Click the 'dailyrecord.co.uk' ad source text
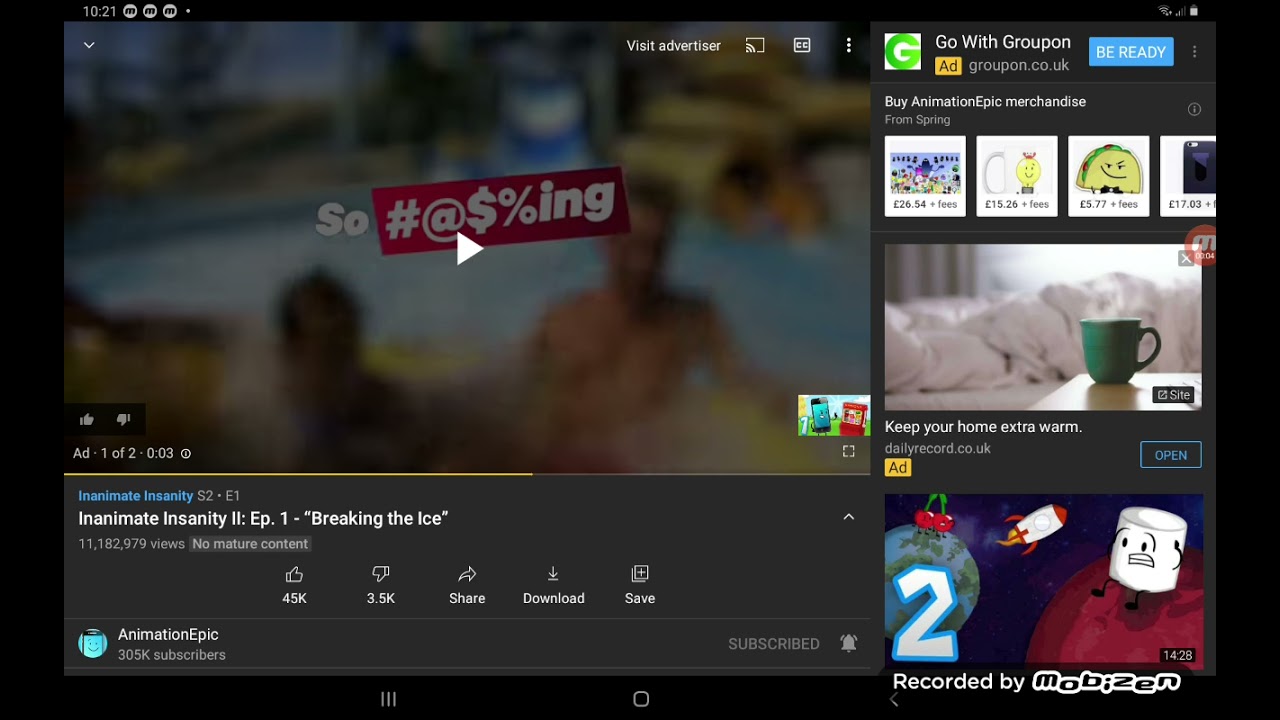The width and height of the screenshot is (1280, 720). [938, 448]
